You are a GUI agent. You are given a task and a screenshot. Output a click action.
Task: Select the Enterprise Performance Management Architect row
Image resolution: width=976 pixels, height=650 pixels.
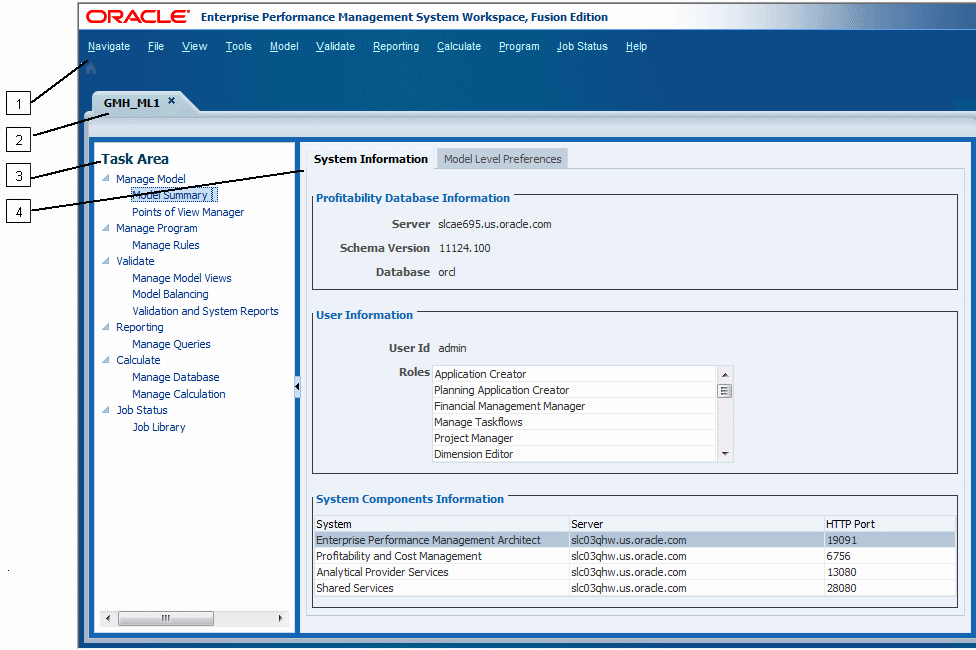(x=635, y=540)
